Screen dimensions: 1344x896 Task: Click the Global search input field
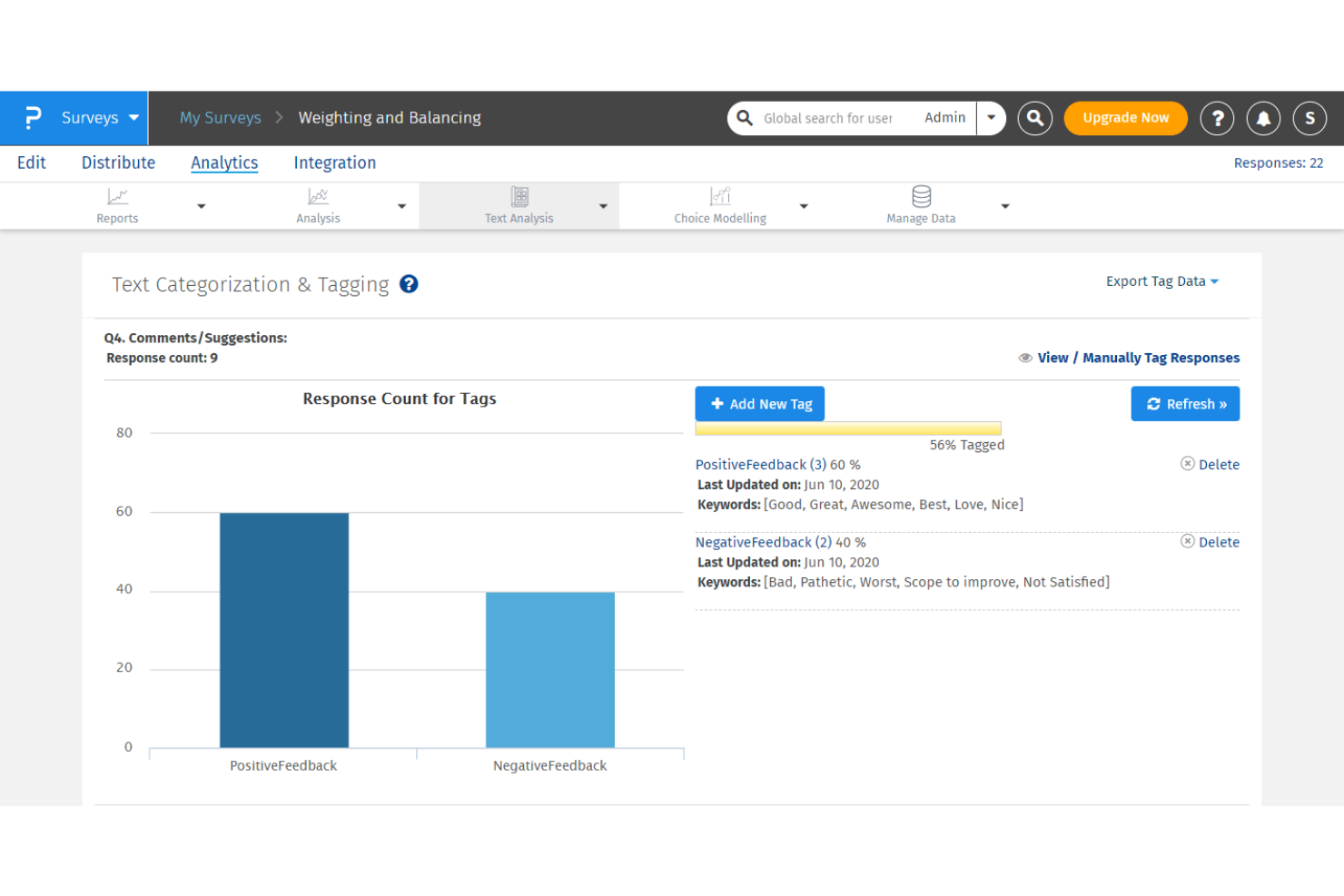pos(826,118)
